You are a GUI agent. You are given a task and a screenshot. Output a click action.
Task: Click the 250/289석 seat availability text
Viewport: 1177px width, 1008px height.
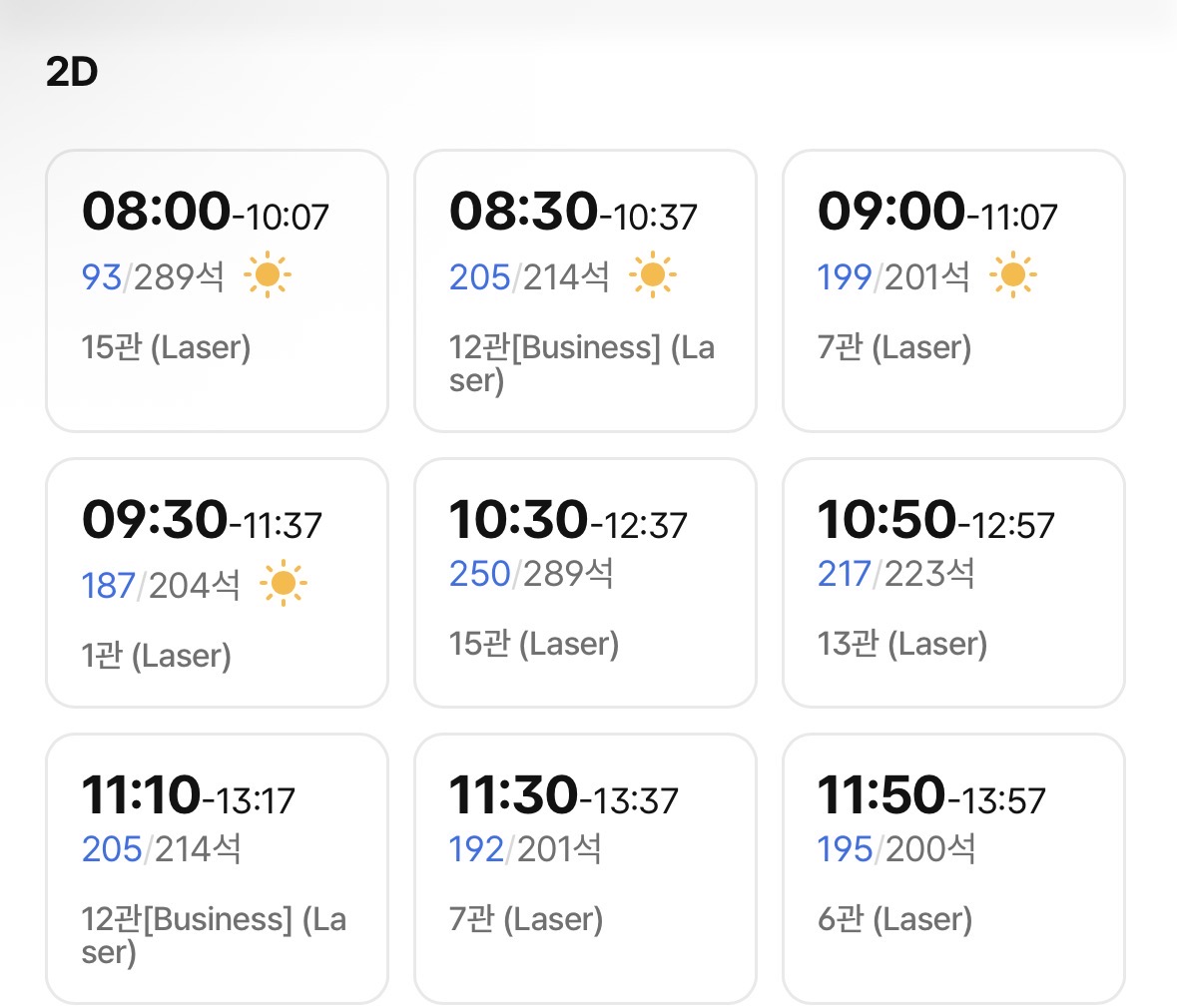(531, 574)
